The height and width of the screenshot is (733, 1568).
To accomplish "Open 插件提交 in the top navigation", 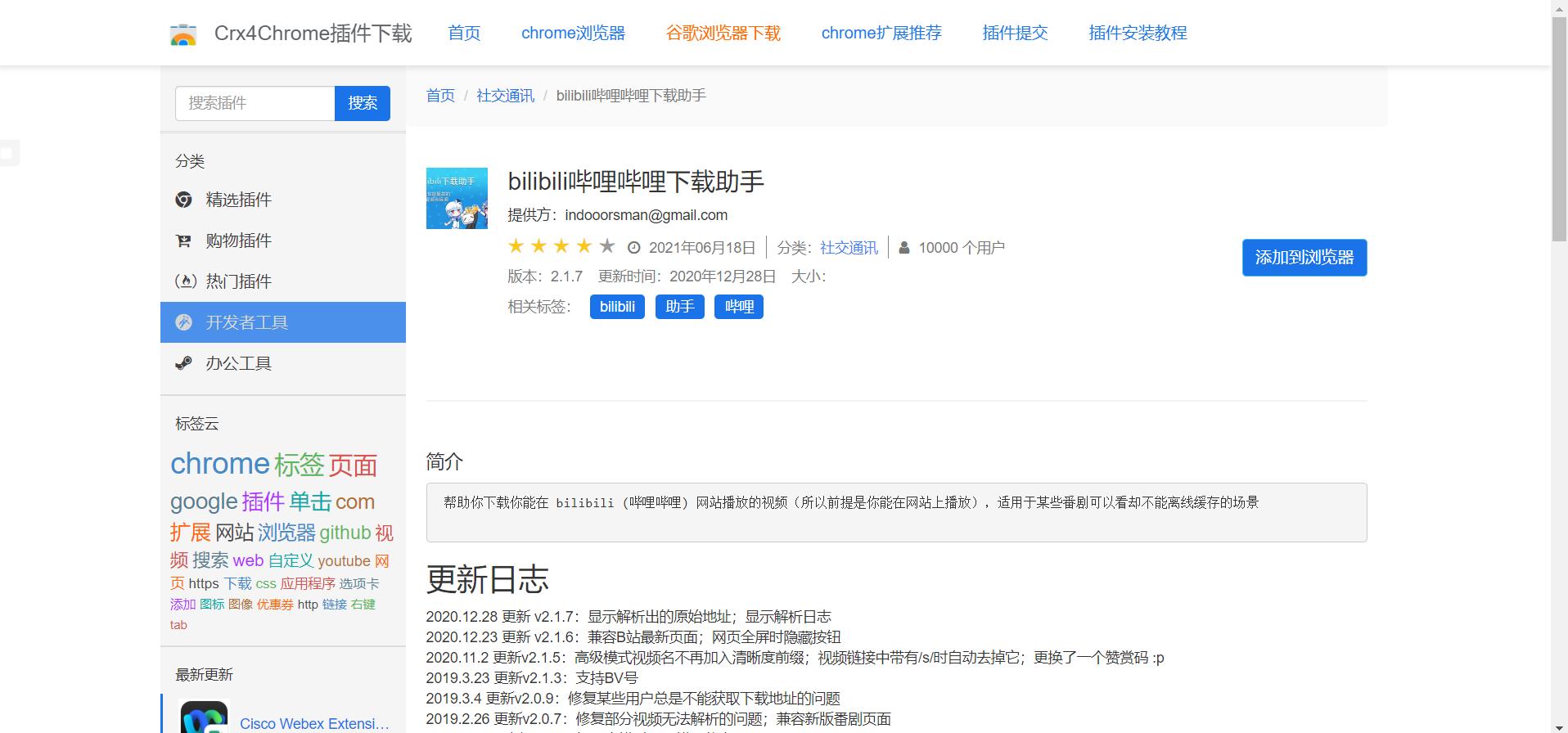I will (x=1015, y=33).
